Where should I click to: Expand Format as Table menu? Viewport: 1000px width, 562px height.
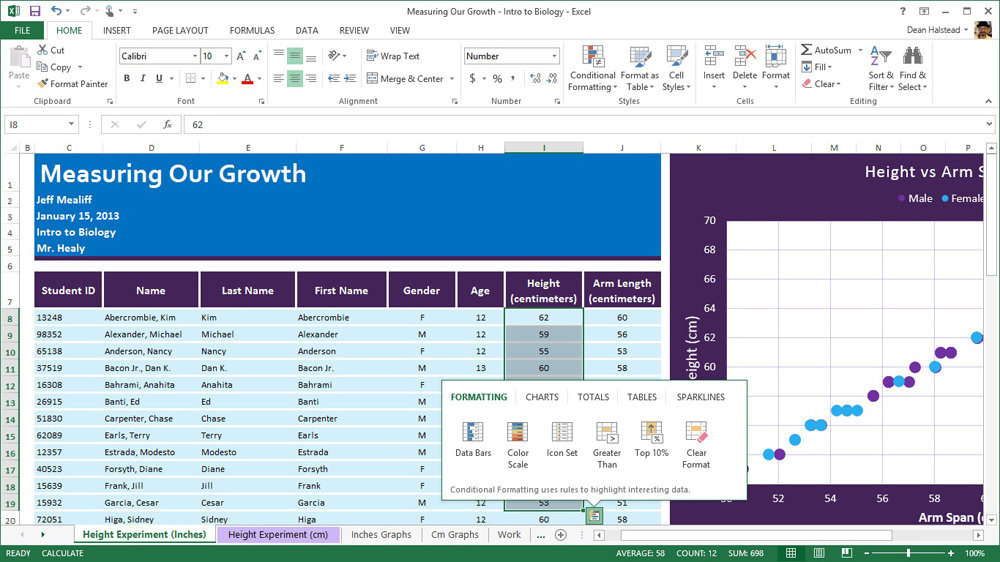(640, 69)
